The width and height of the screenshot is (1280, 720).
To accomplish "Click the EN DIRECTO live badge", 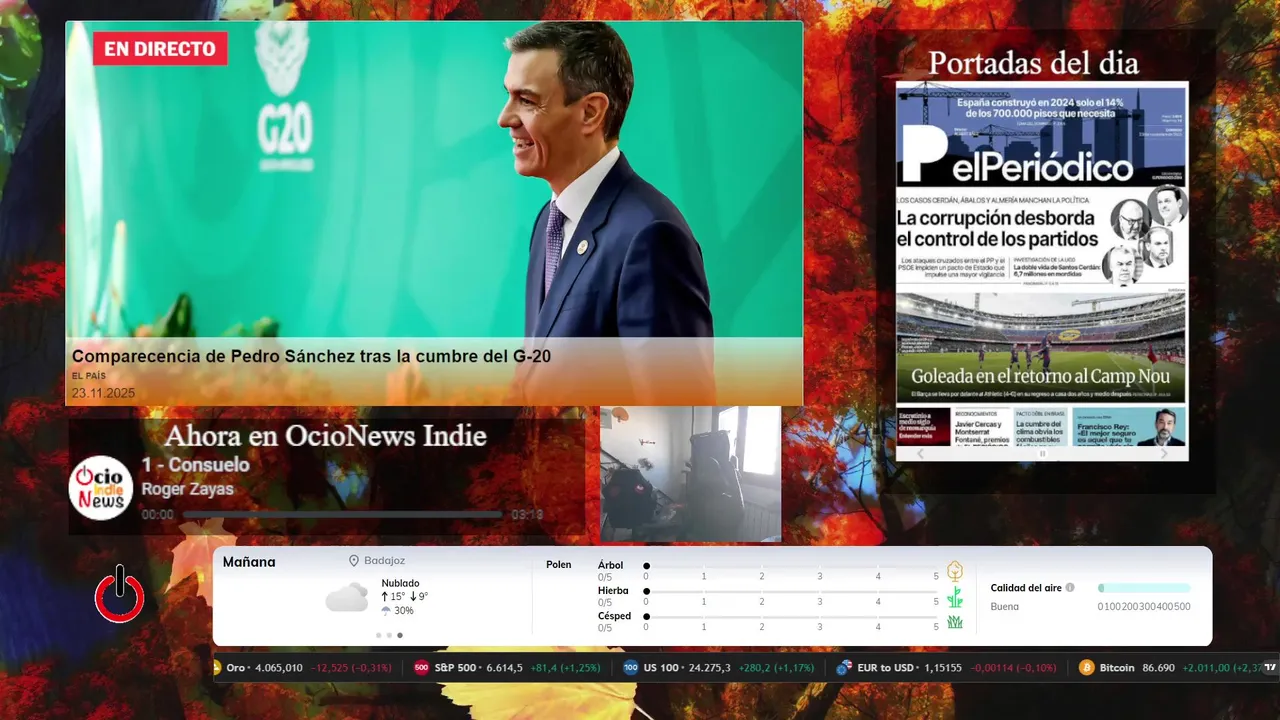I will point(160,49).
